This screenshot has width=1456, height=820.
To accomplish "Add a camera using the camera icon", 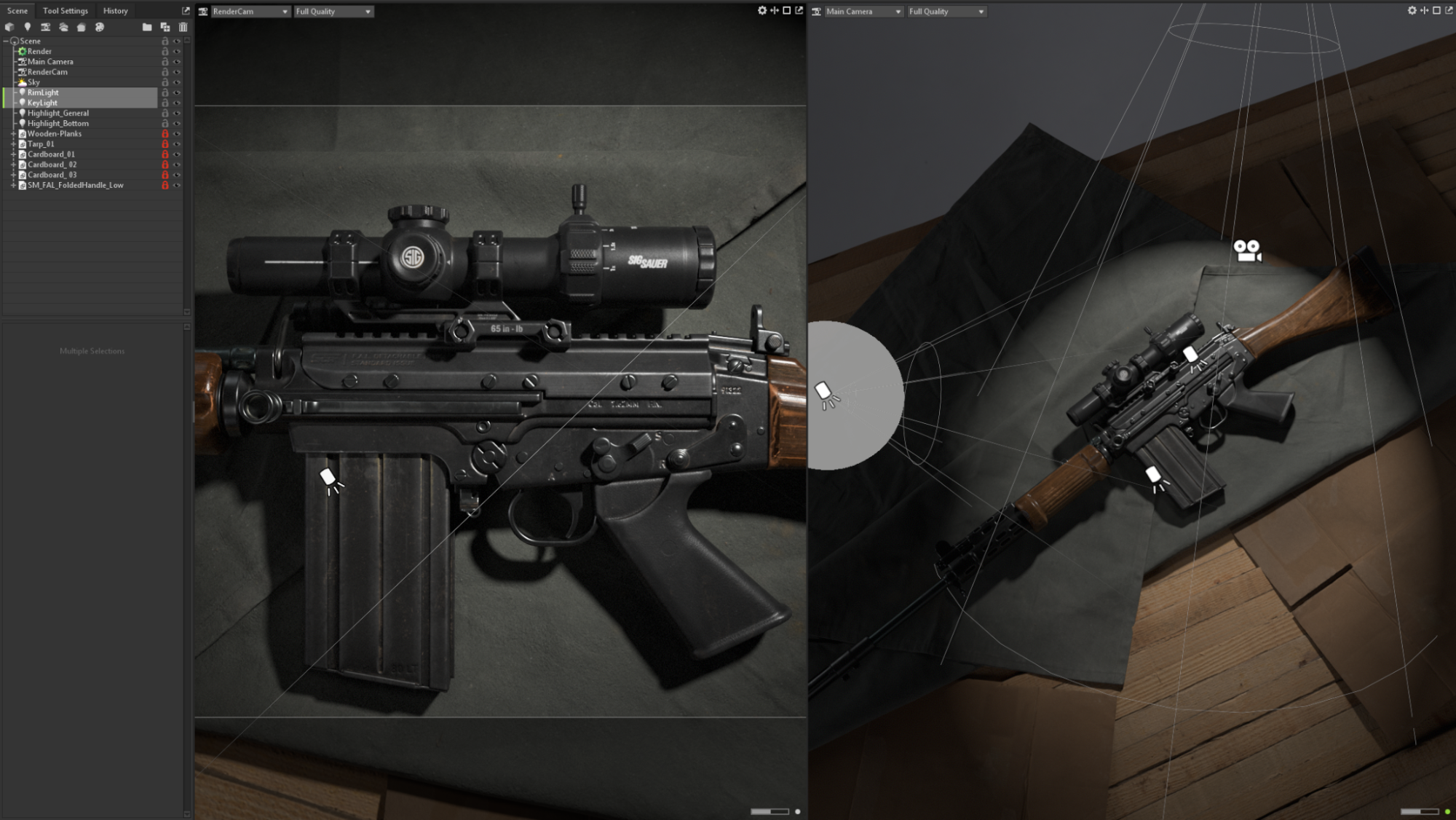I will pyautogui.click(x=45, y=27).
